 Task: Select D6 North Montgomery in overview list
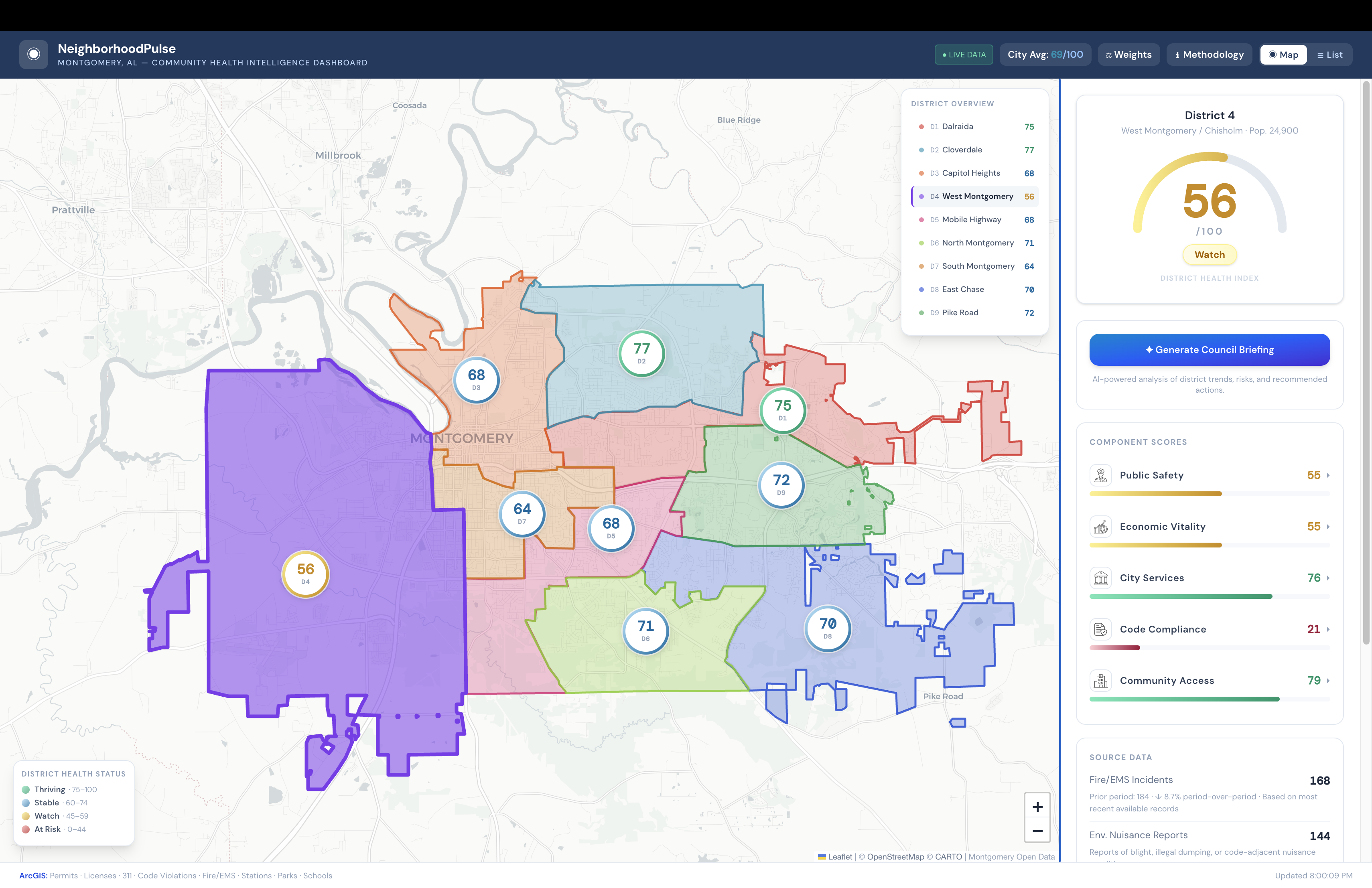[975, 243]
